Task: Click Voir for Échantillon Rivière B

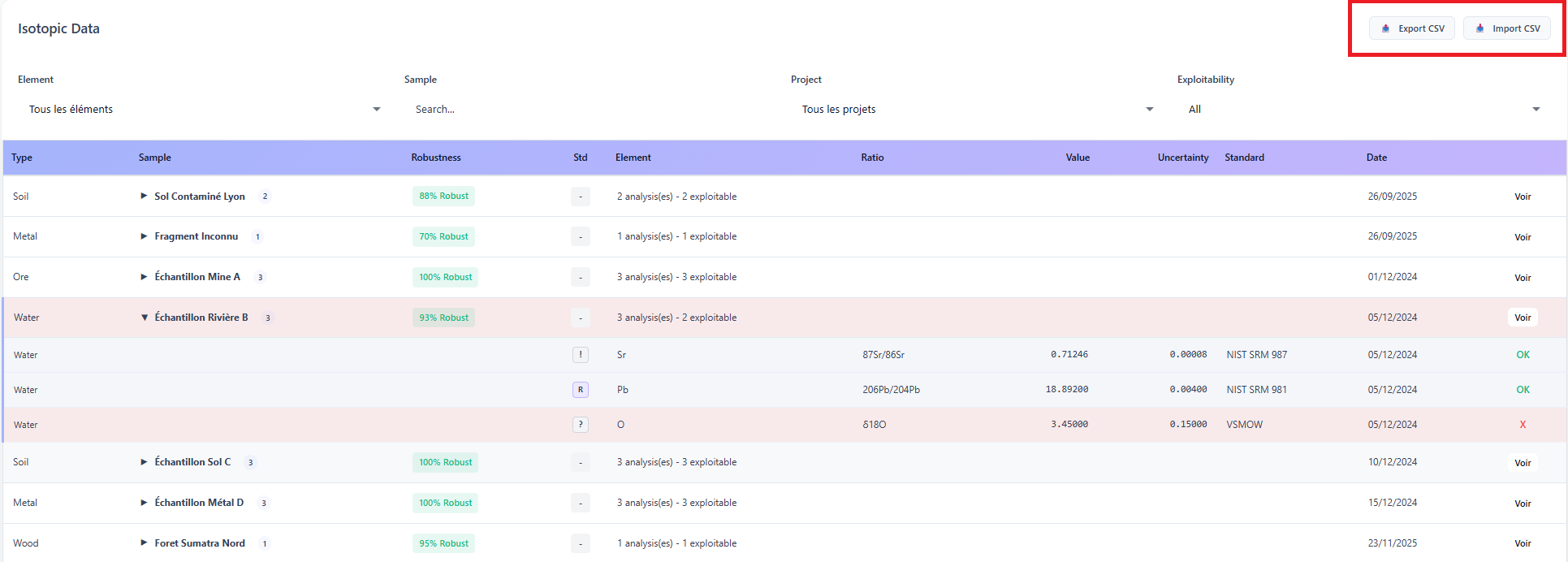Action: (1523, 318)
